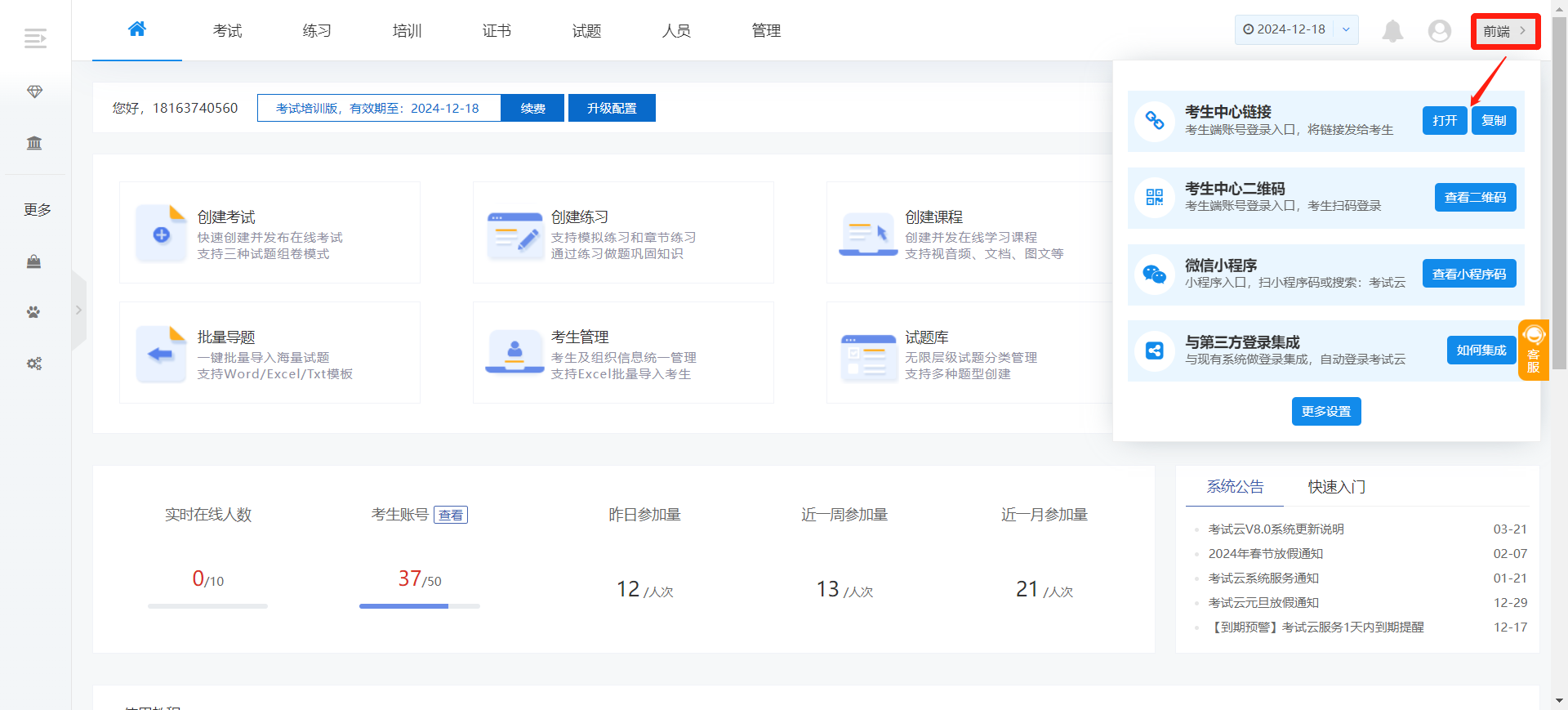Click the 升级配置 button

coord(612,108)
